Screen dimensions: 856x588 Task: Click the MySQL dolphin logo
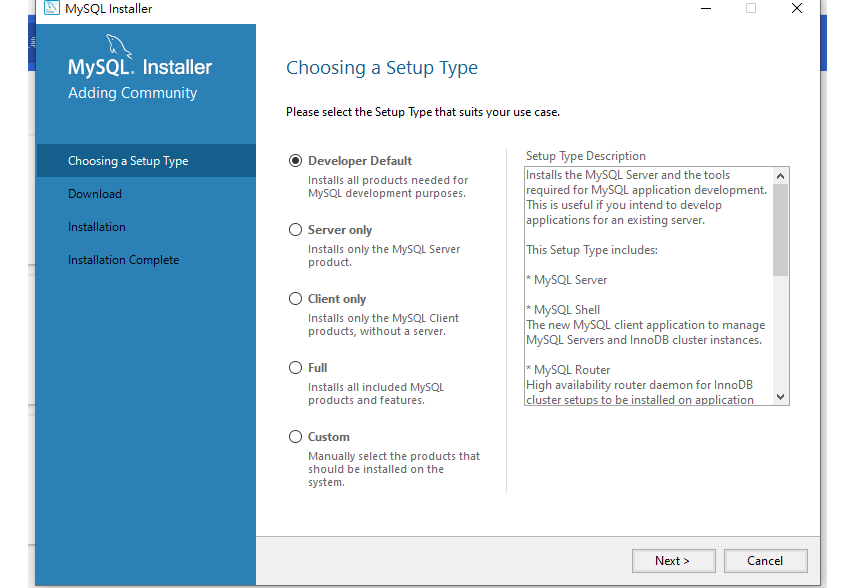click(119, 45)
